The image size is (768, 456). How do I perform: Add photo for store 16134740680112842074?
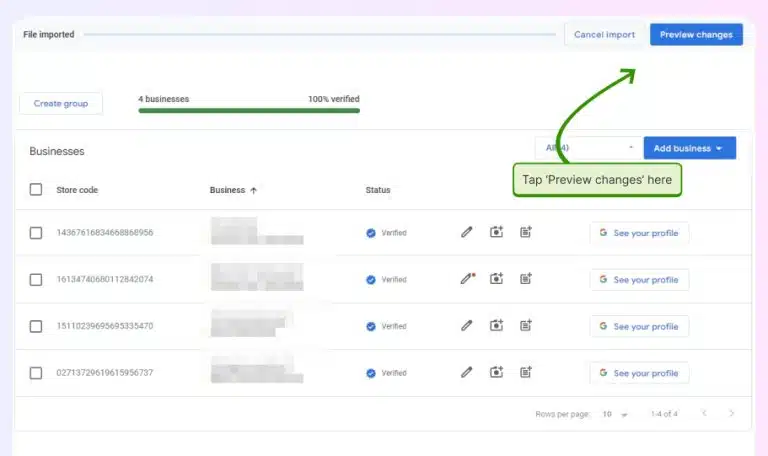496,279
